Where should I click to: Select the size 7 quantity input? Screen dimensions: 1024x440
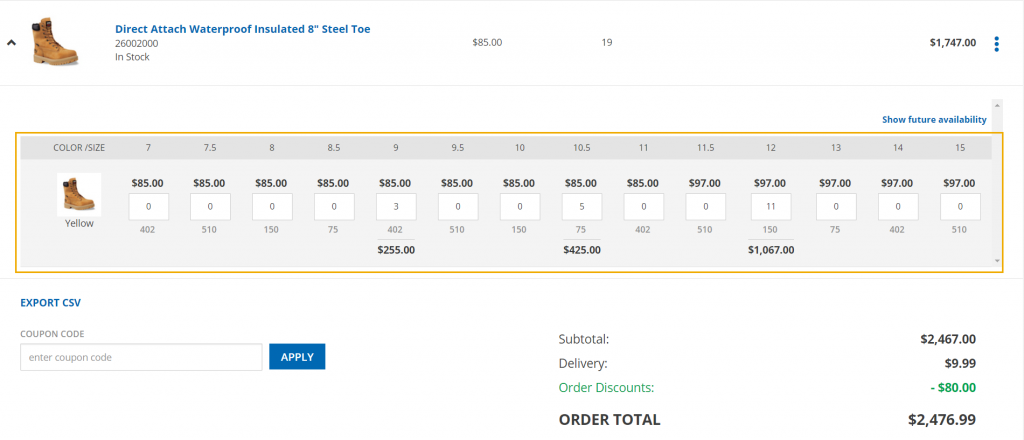click(x=148, y=207)
